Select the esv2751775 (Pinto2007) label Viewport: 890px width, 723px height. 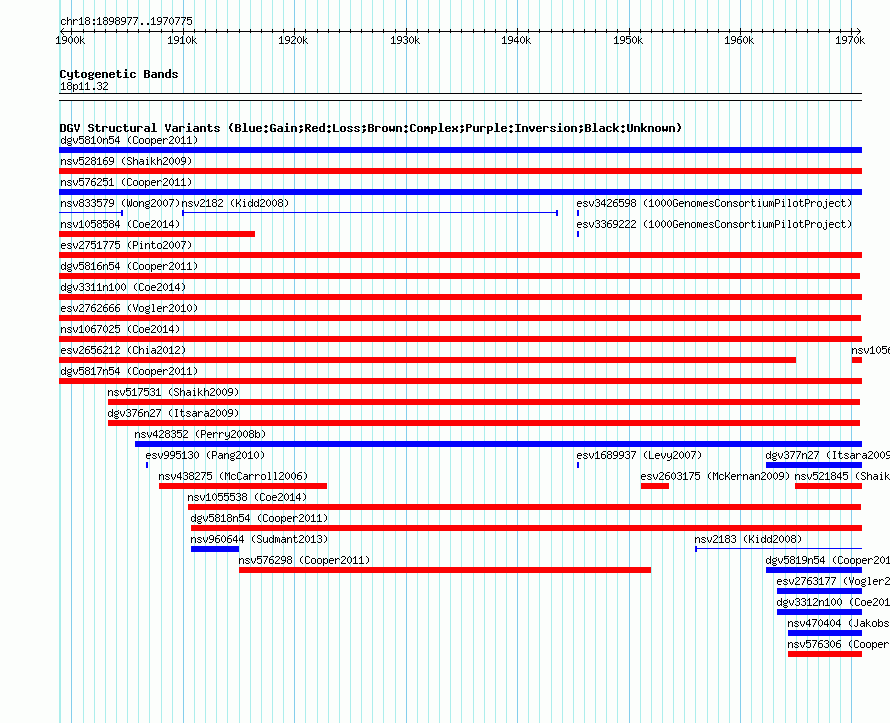click(x=126, y=245)
